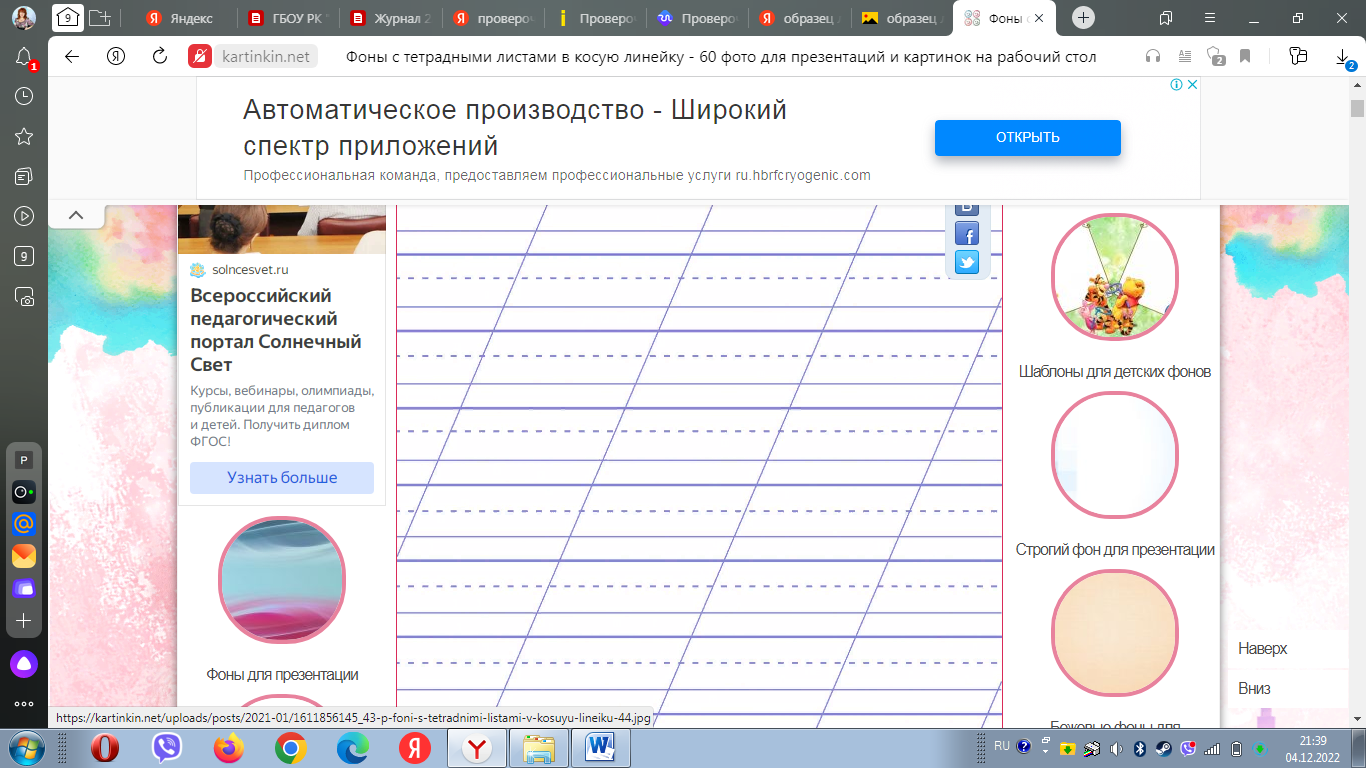This screenshot has width=1366, height=768.
Task: Open screenshot camera tool in the sidebar
Action: (x=24, y=296)
